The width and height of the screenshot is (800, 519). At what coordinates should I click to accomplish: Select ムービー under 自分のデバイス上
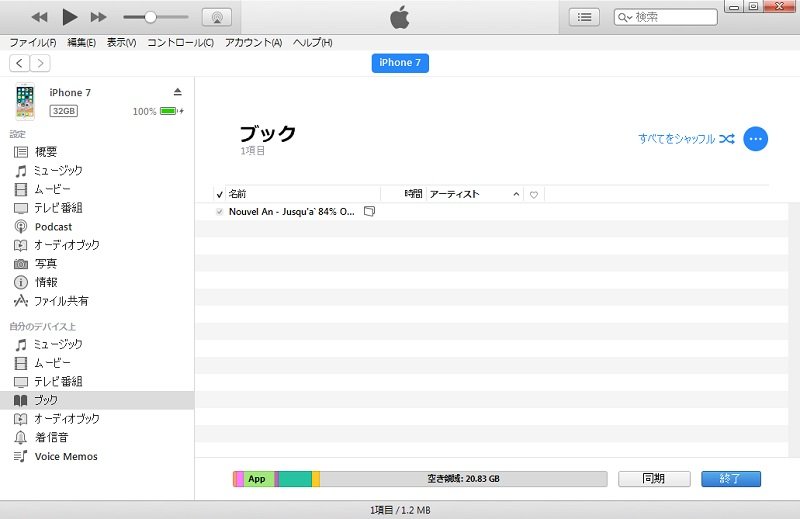tap(97, 363)
